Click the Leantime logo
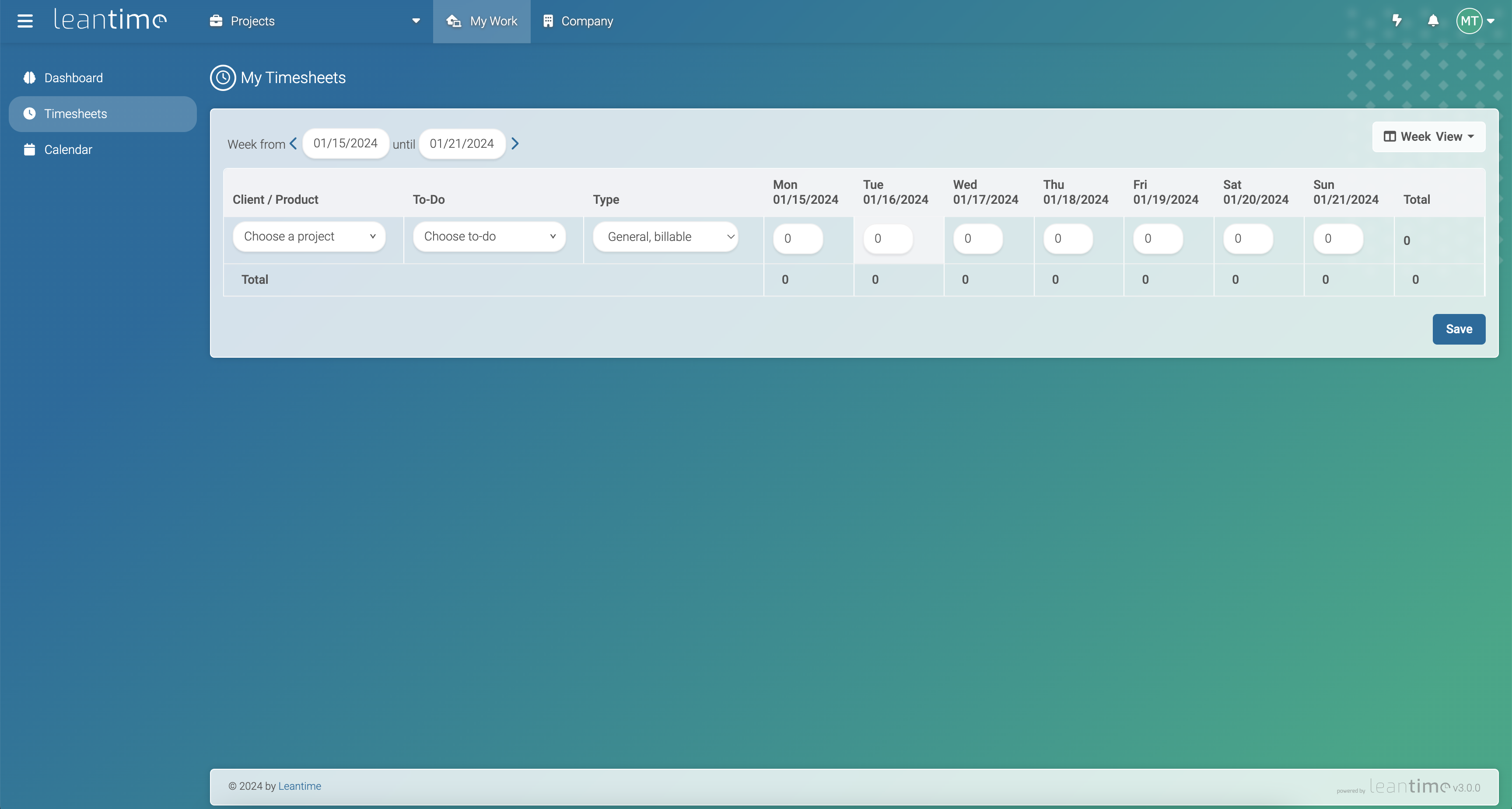The height and width of the screenshot is (809, 1512). point(110,20)
